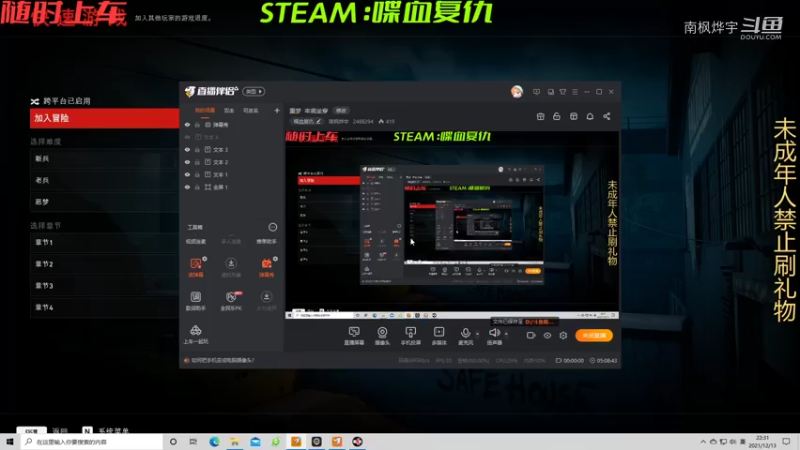Click the share icon above the preview

[x=607, y=116]
